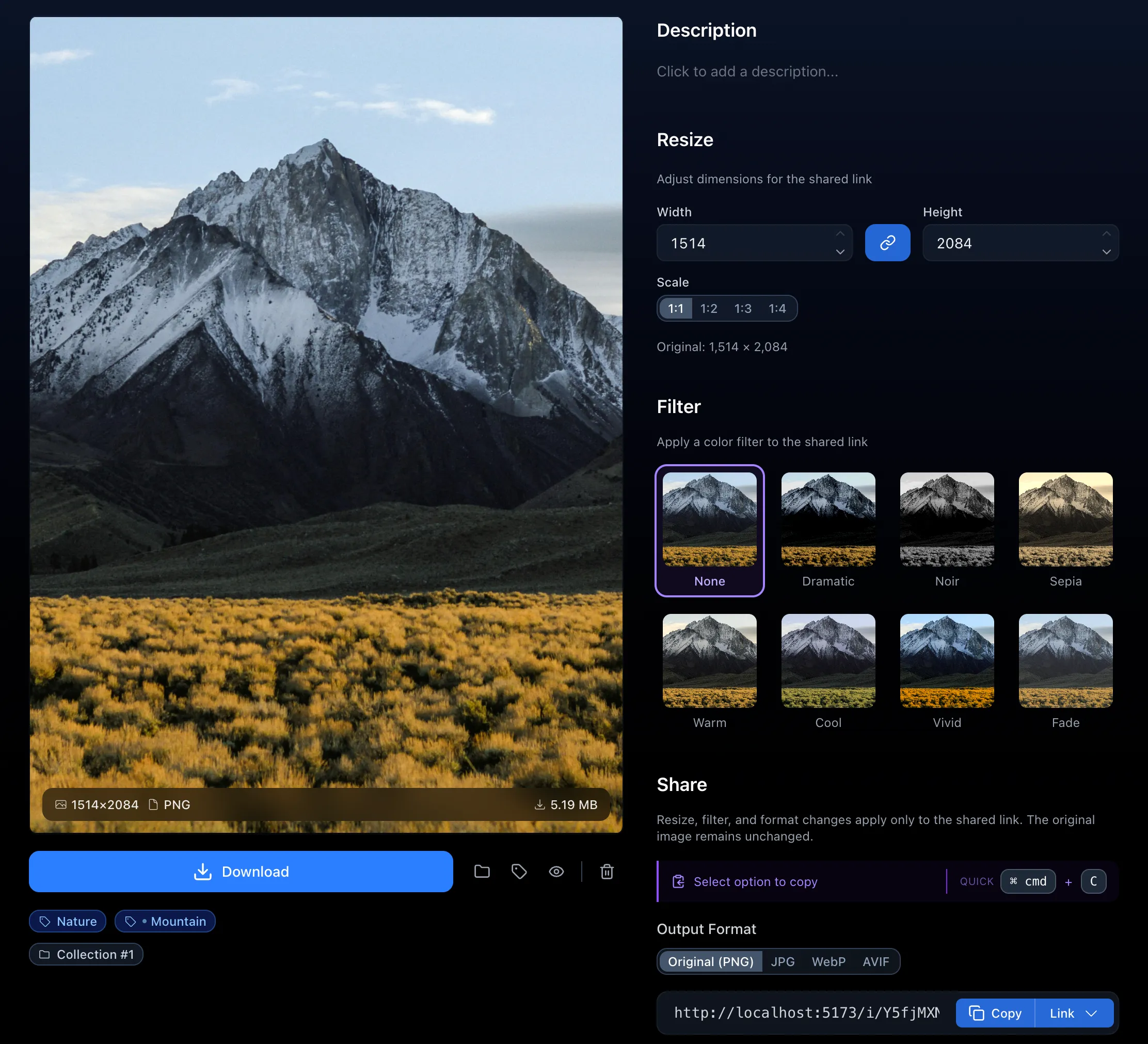The image size is (1148, 1044).
Task: Decrease the Width value with the down arrow
Action: 840,252
